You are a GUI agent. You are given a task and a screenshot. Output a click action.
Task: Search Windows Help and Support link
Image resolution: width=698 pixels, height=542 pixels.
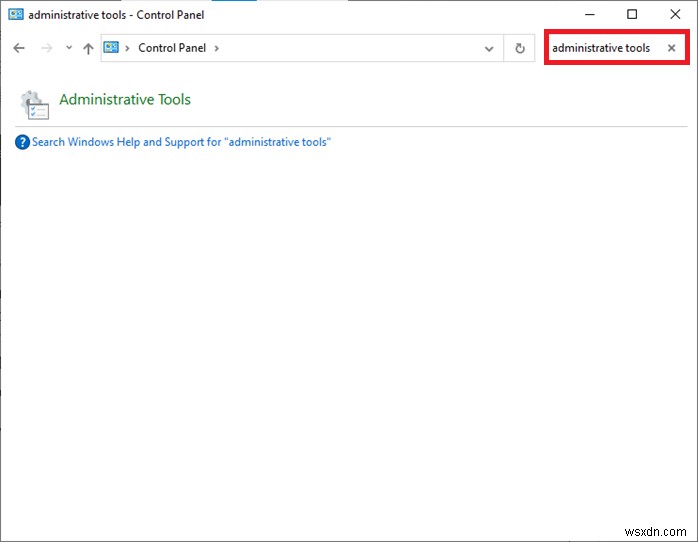(x=181, y=142)
